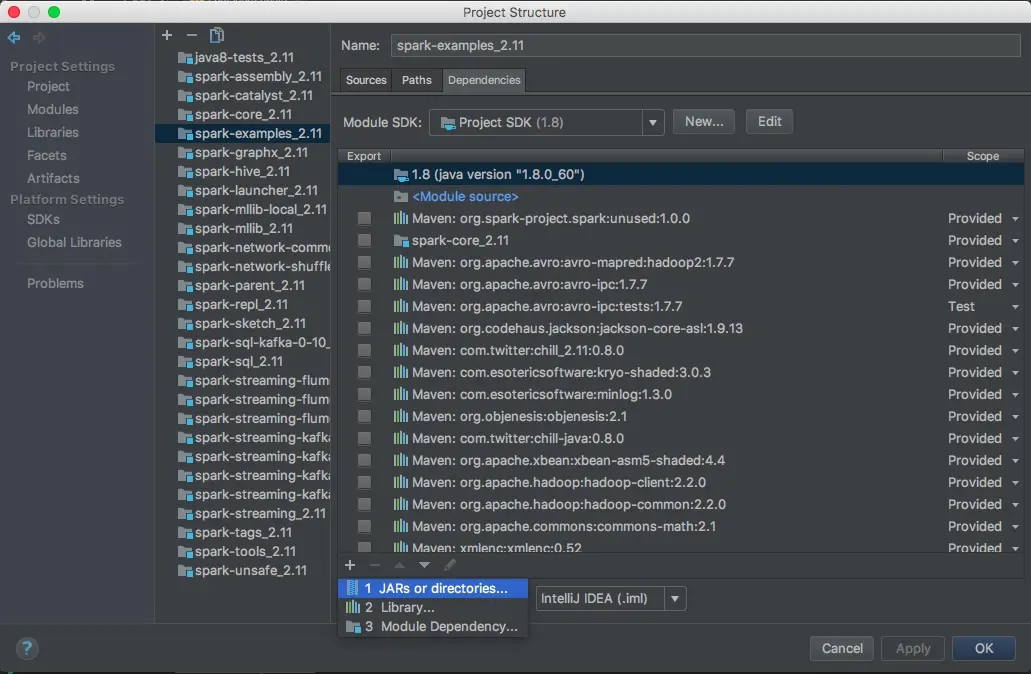
Task: Switch to the Paths tab
Action: [x=417, y=80]
